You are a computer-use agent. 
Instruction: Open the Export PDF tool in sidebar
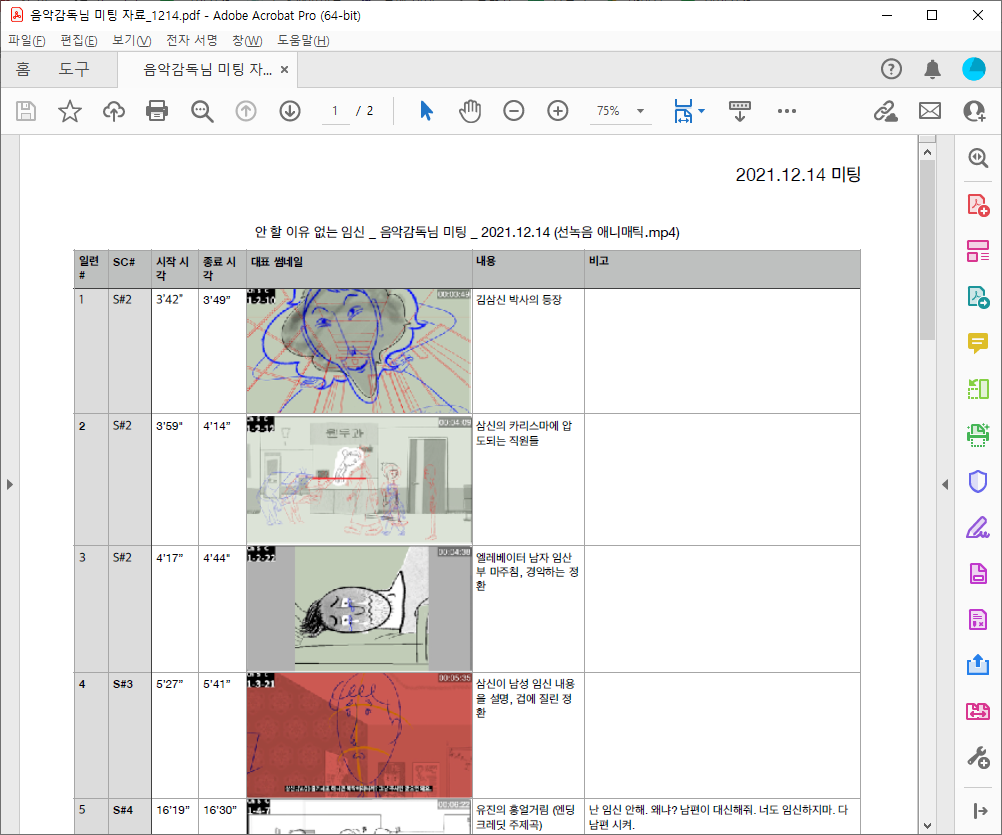click(978, 297)
